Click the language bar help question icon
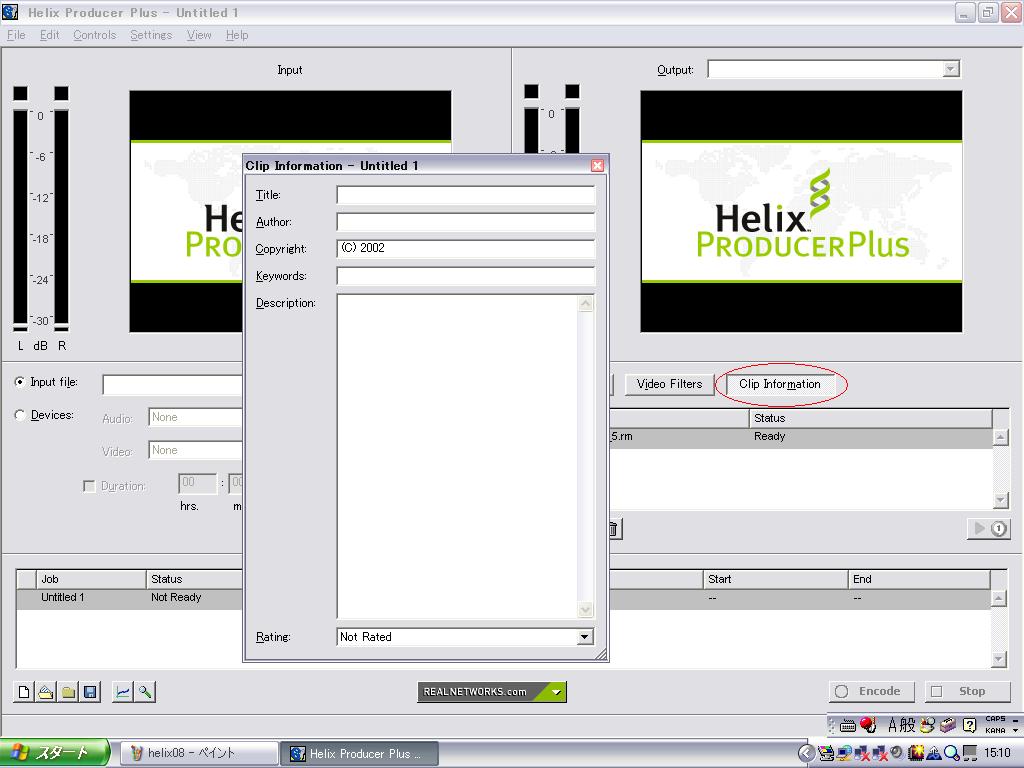This screenshot has height=768, width=1024. click(970, 724)
